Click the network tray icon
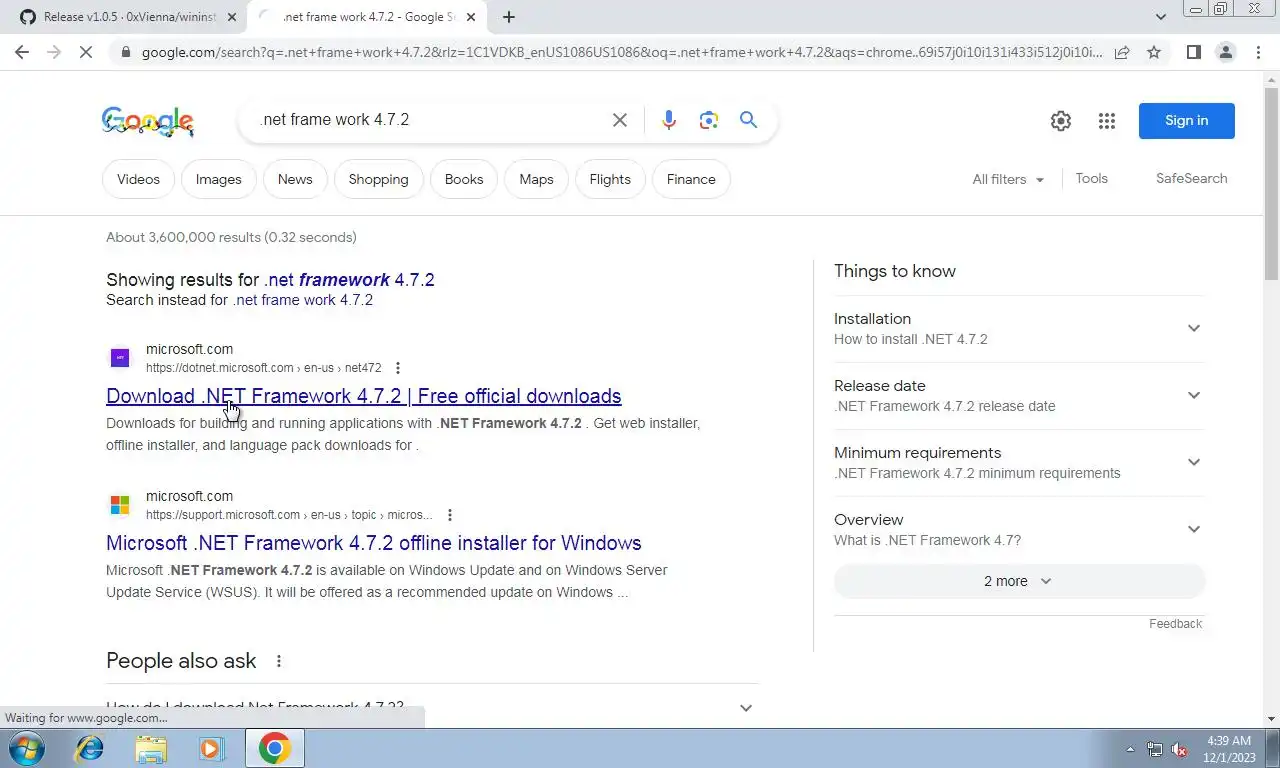Viewport: 1280px width, 768px height. coord(1155,749)
